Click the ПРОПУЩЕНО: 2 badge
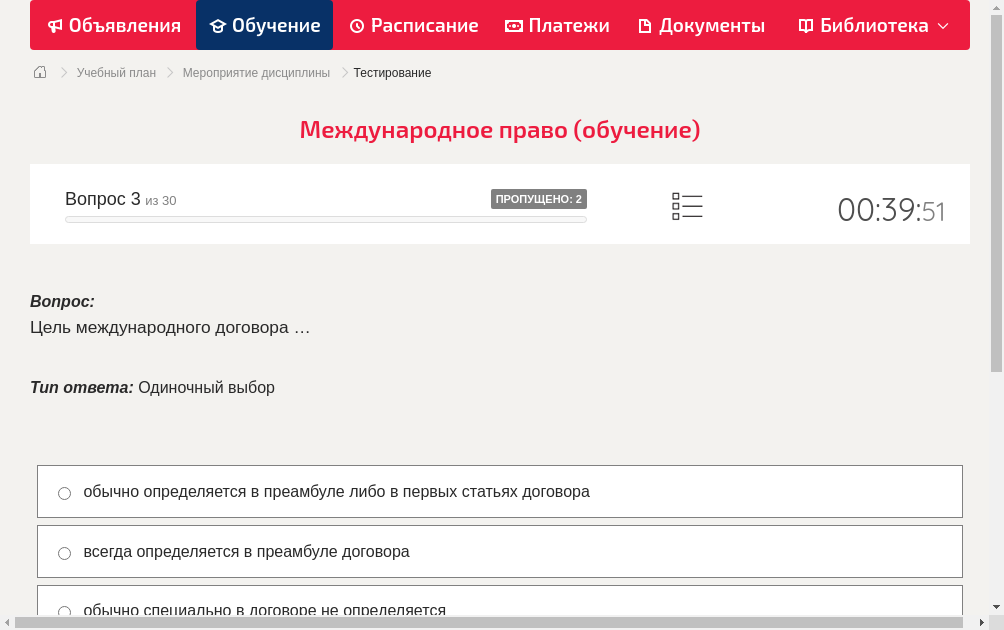Viewport: 1004px width, 630px height. [x=540, y=199]
